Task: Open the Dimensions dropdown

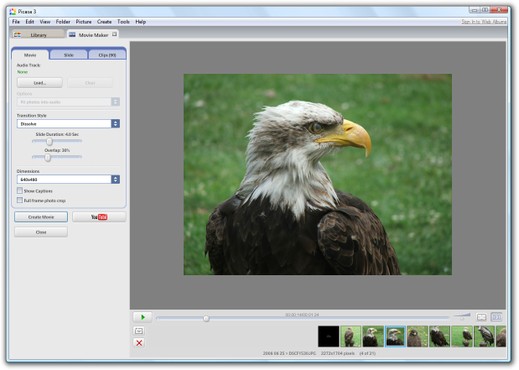Action: pos(68,179)
